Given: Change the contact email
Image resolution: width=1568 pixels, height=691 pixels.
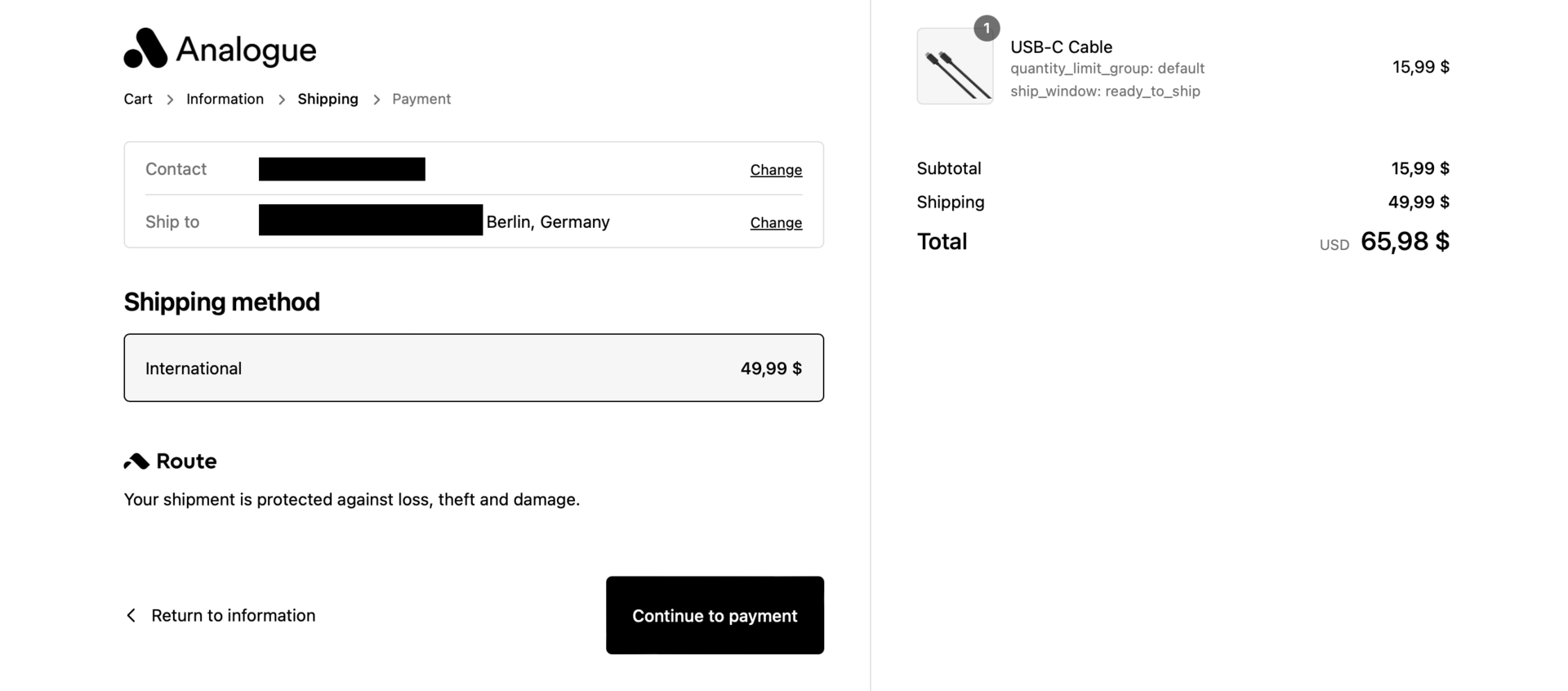Looking at the screenshot, I should 775,170.
